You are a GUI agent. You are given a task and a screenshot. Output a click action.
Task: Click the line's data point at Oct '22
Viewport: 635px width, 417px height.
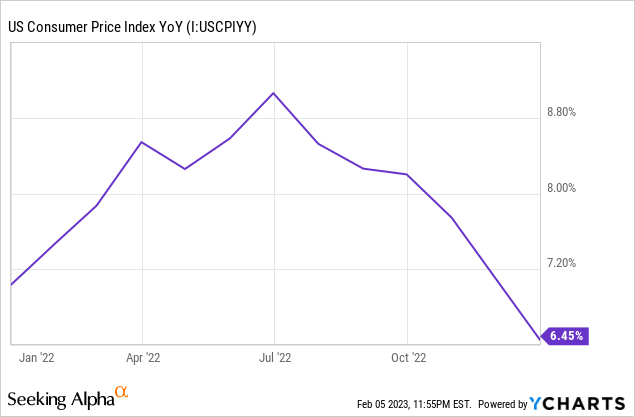point(407,174)
